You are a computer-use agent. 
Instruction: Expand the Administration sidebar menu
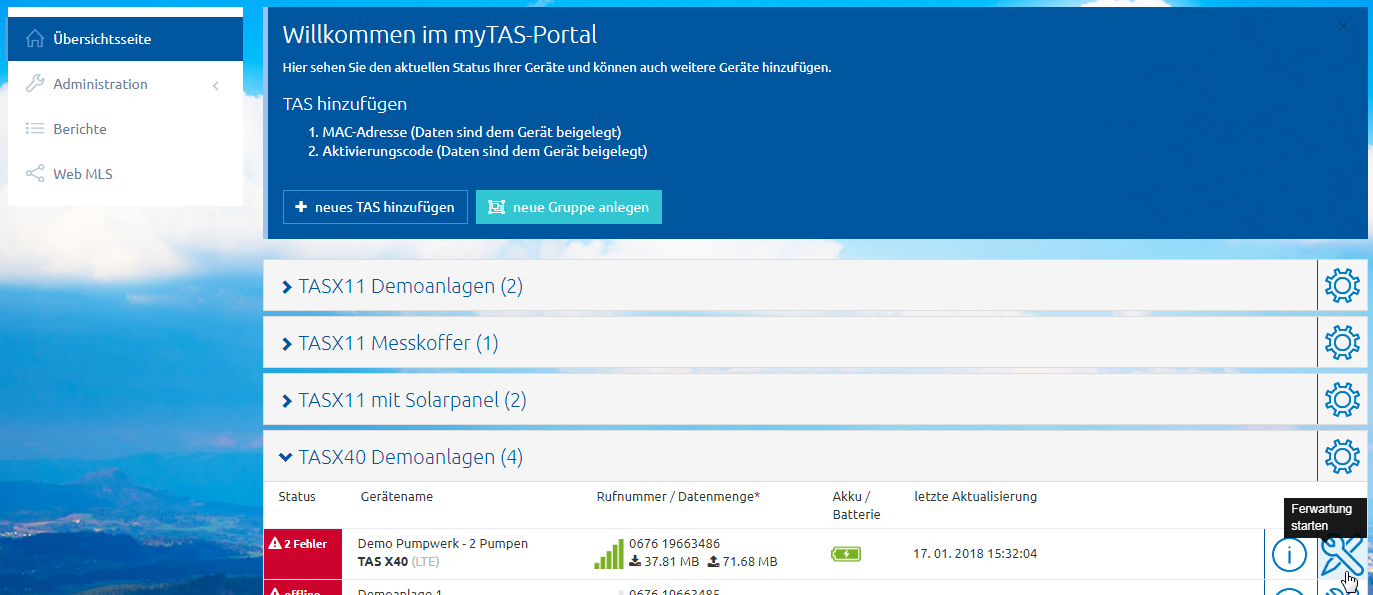(125, 84)
